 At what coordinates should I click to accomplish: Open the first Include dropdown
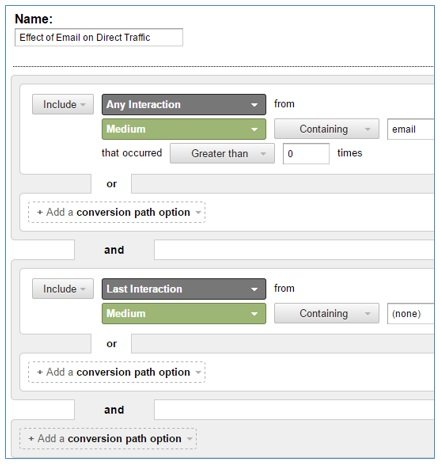tap(63, 105)
